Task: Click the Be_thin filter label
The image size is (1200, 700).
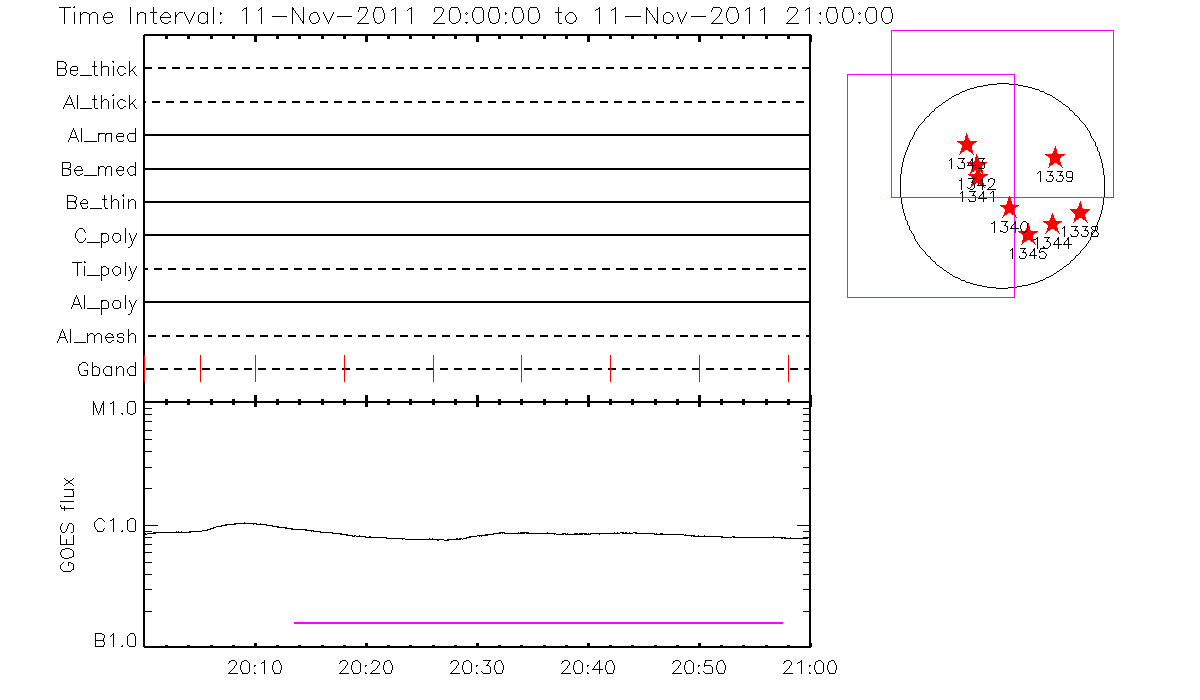Action: pos(102,202)
